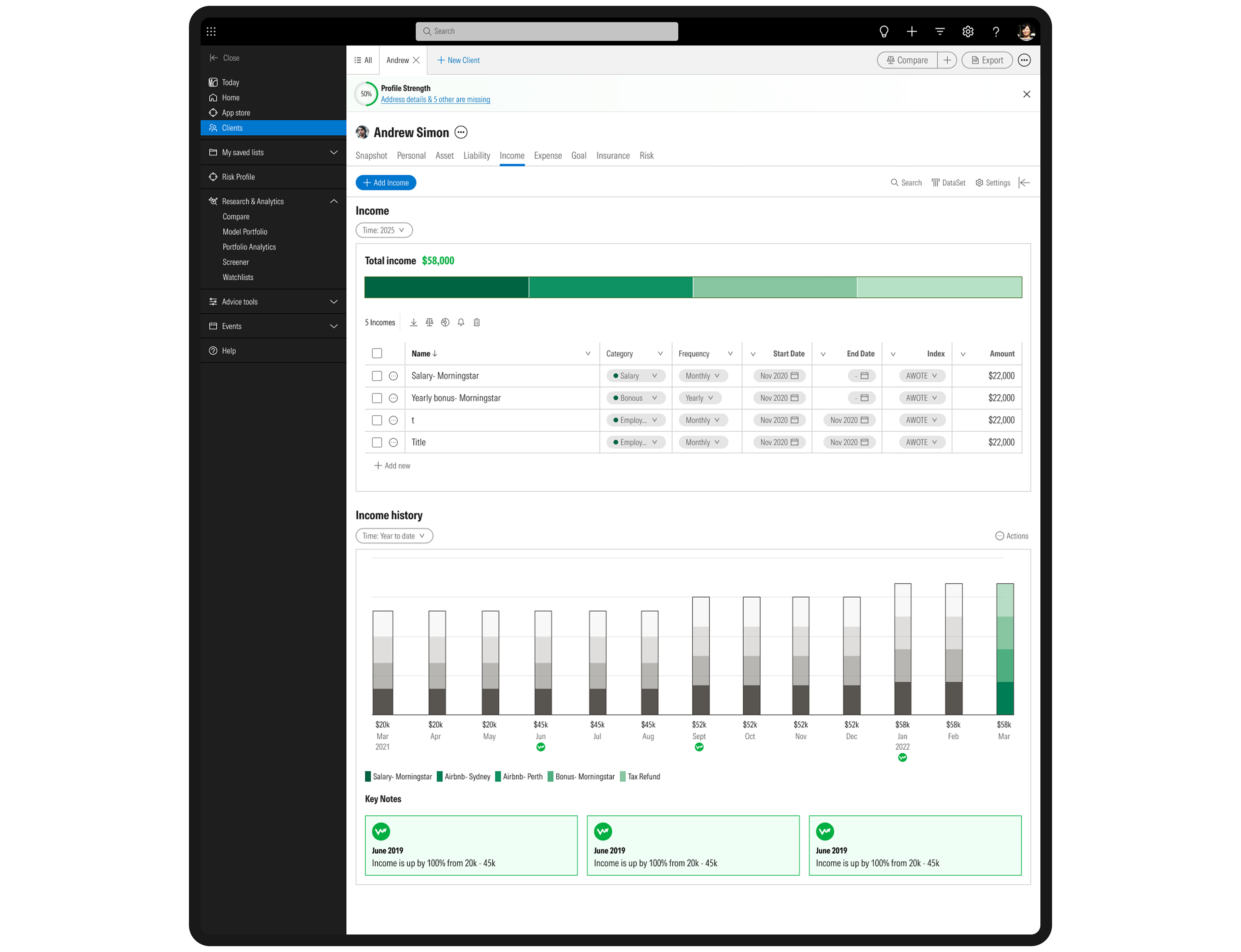
Task: Click the download icon above income table
Action: tap(413, 322)
